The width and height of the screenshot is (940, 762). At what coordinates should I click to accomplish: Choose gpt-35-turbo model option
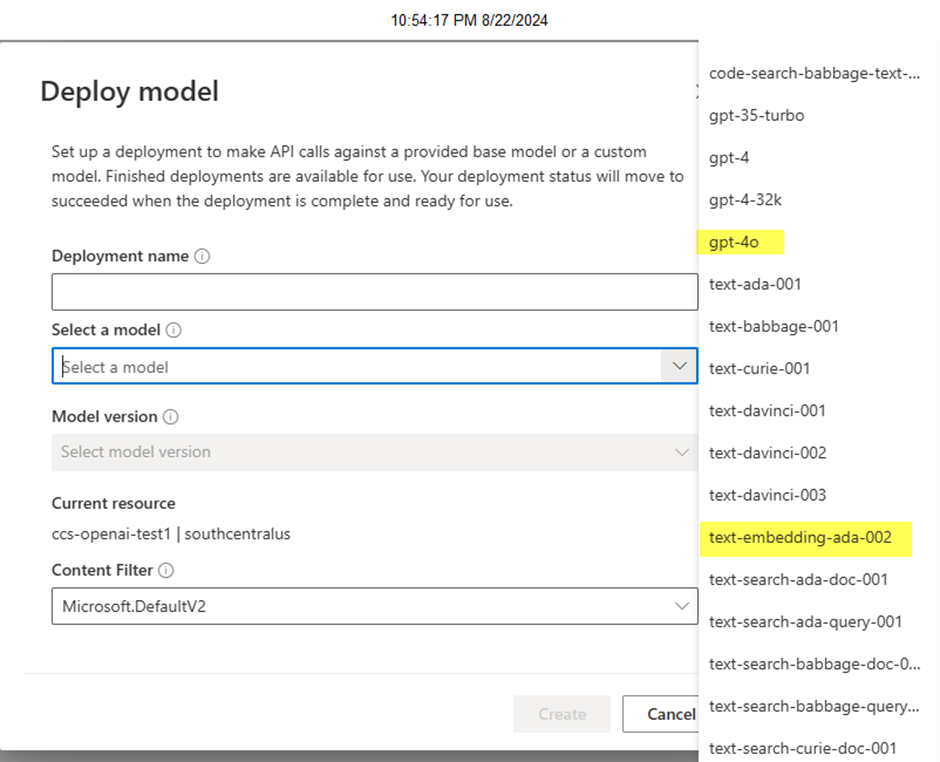pos(757,115)
